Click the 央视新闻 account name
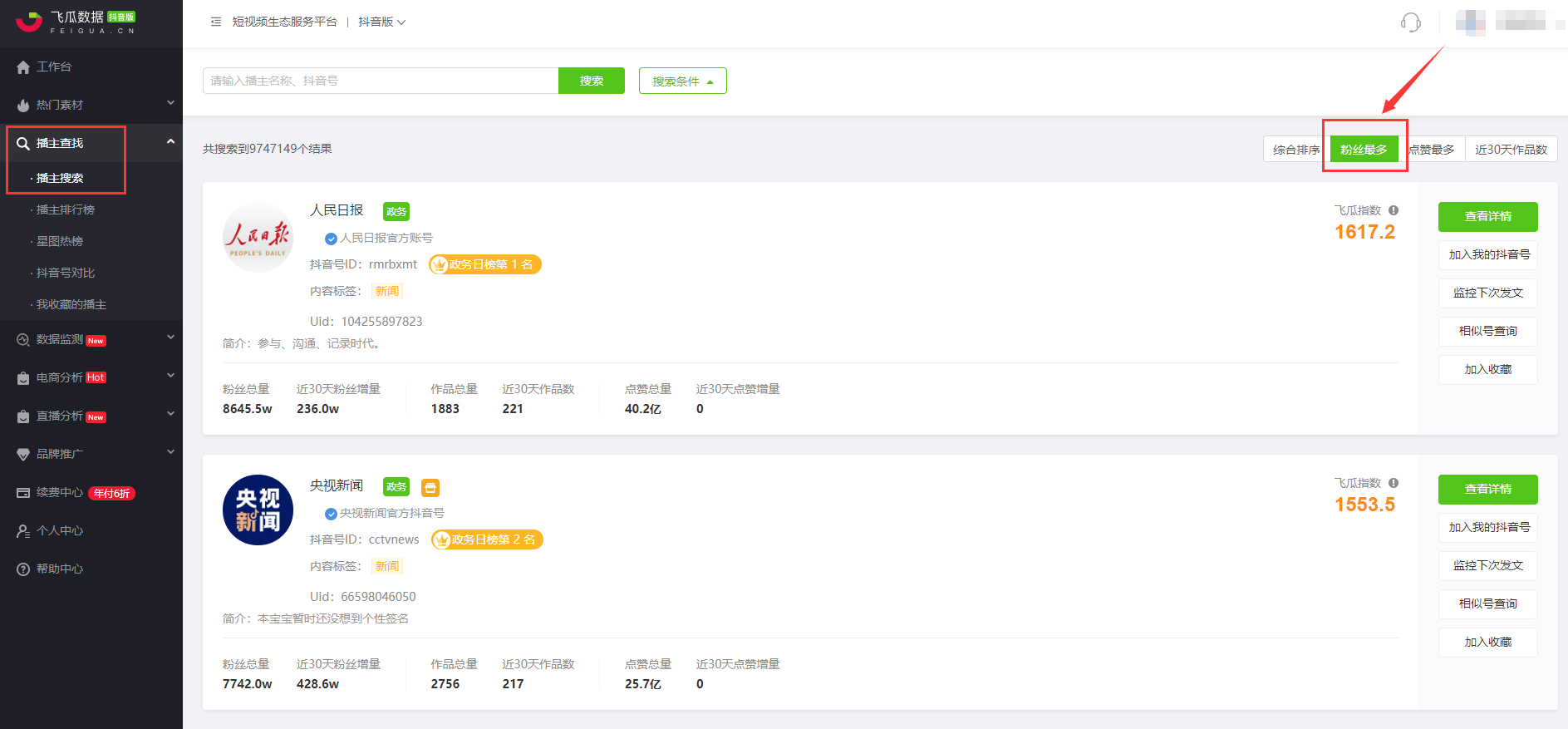This screenshot has width=1568, height=729. (337, 485)
